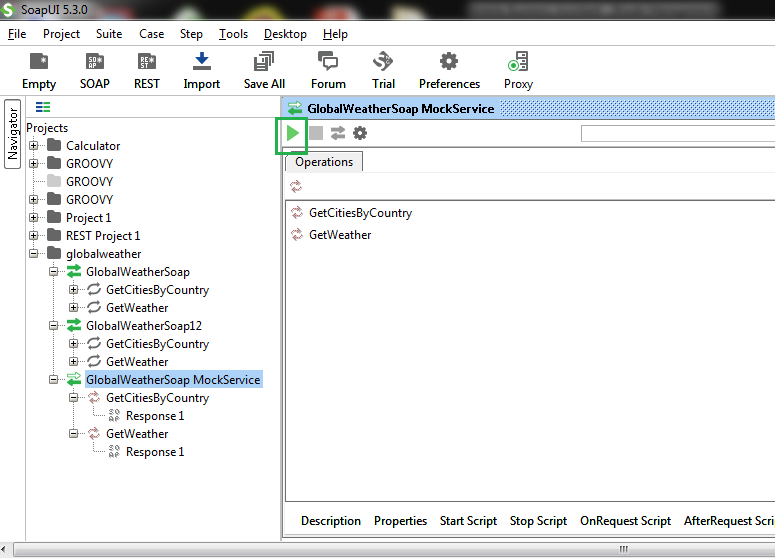Collapse the GlobalWeatherSoap MockService node

pos(53,380)
